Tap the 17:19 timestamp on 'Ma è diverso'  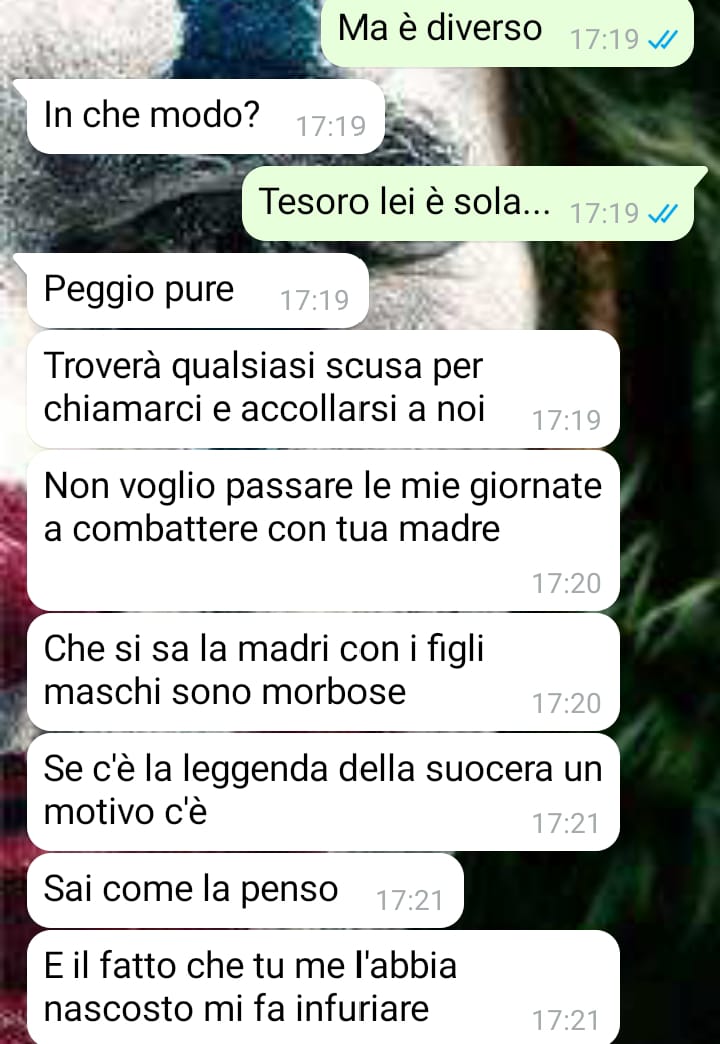[605, 41]
